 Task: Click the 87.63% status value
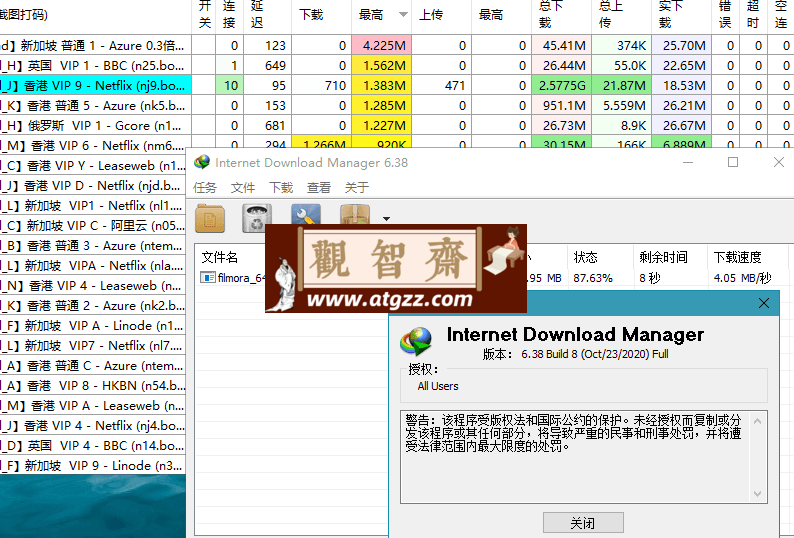pos(593,278)
